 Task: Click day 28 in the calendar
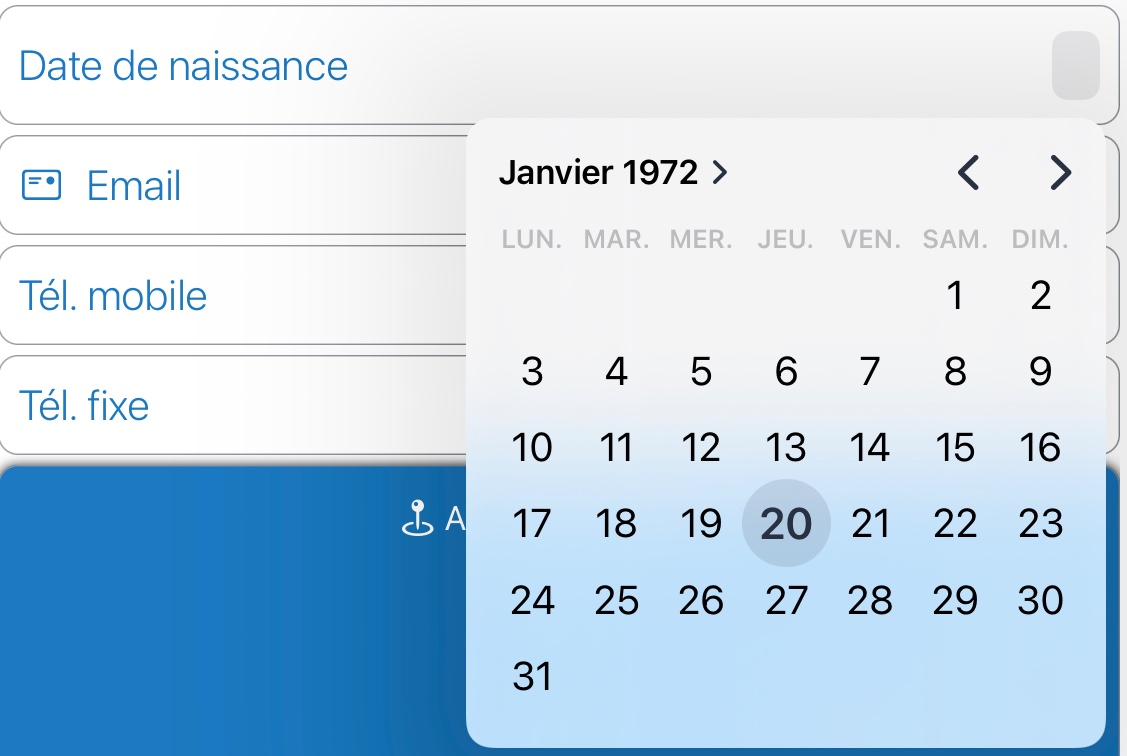point(870,601)
